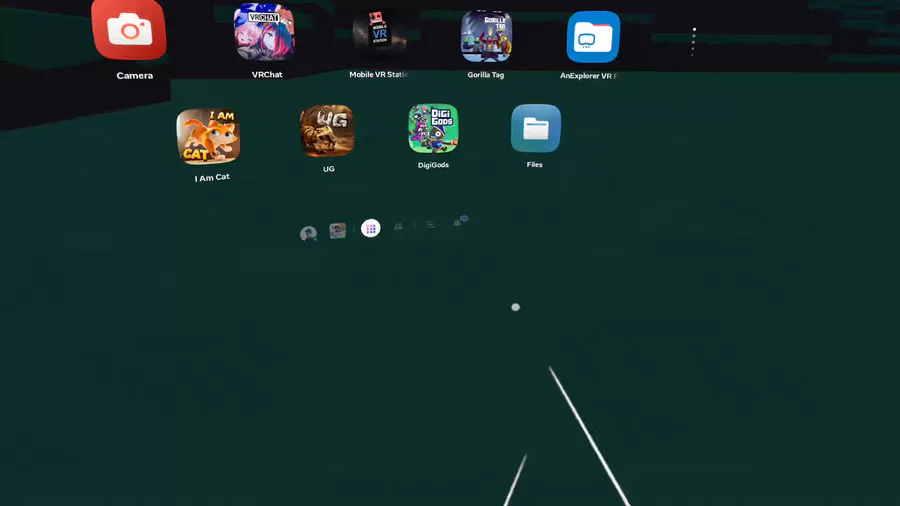The height and width of the screenshot is (506, 900).
Task: Launch the Gorilla Tag game
Action: (486, 36)
